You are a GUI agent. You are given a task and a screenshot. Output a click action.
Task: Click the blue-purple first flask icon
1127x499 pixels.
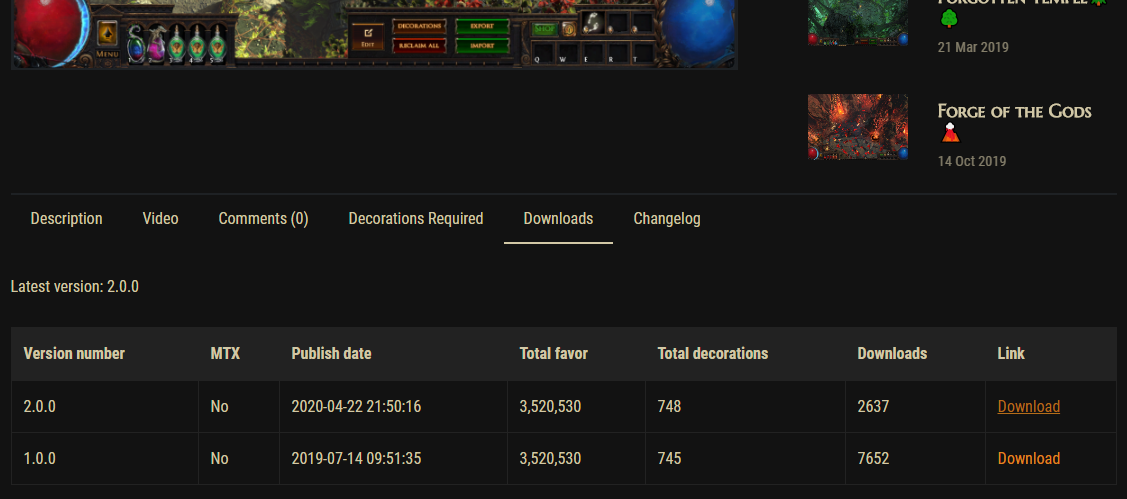point(135,43)
